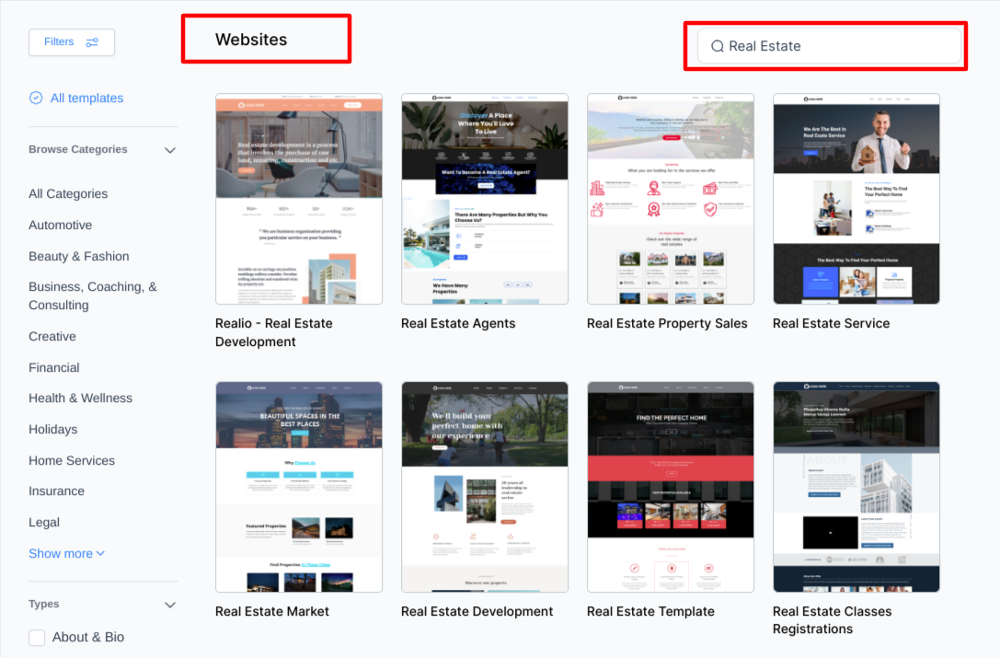The image size is (1000, 658).
Task: Click the Filters button
Action: [71, 42]
